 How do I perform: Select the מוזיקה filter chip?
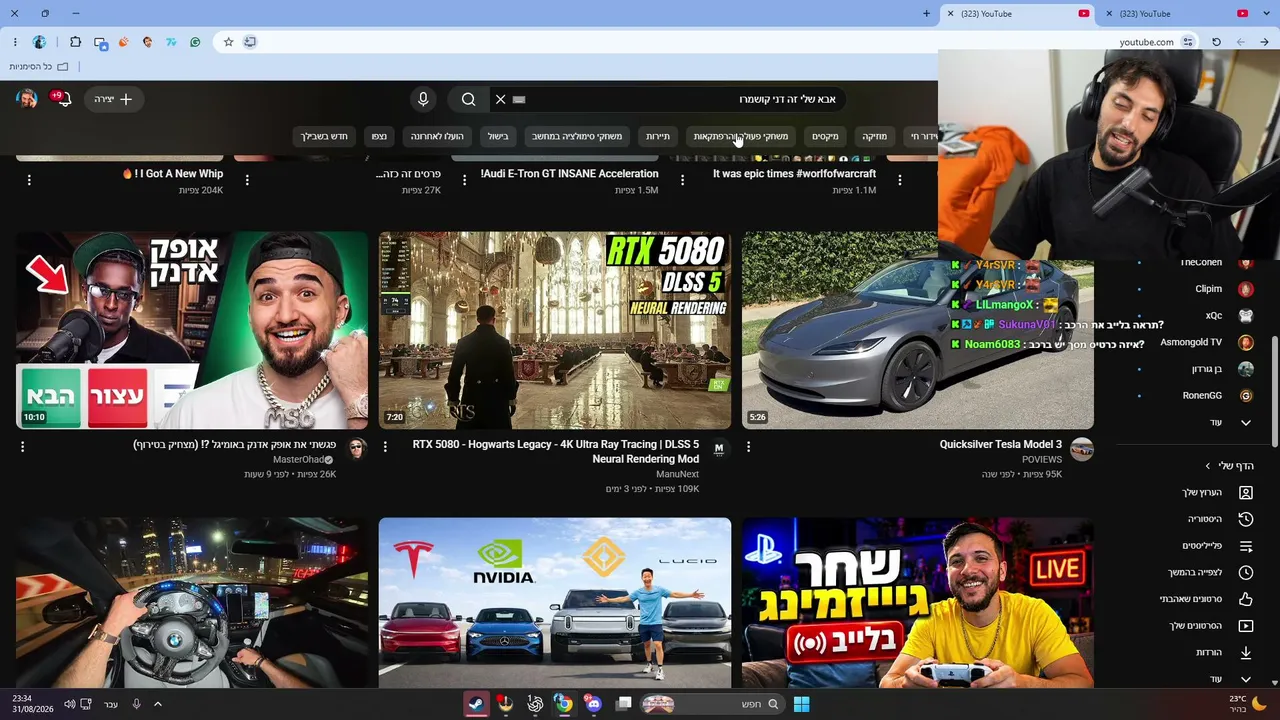875,136
